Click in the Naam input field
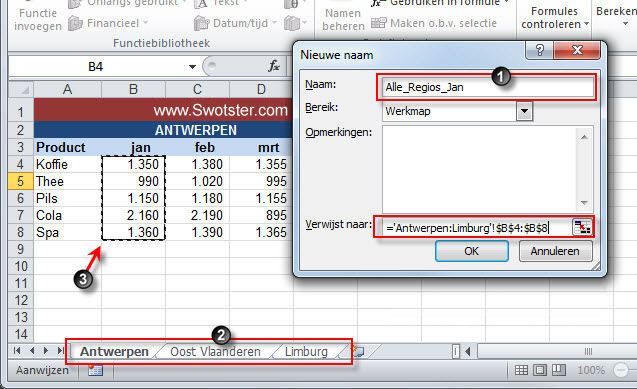 (487, 87)
